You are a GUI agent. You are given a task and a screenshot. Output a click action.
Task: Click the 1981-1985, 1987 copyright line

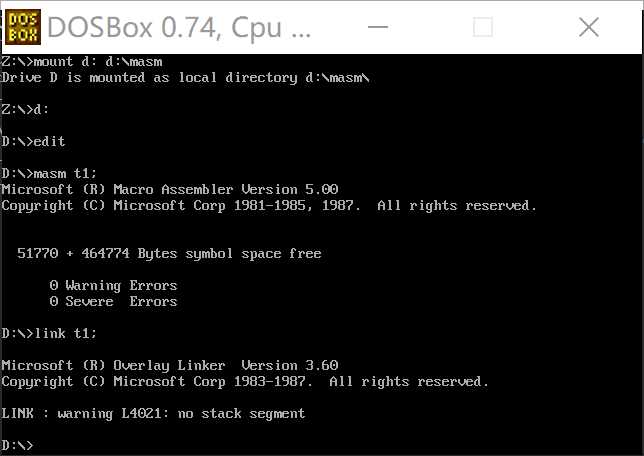pyautogui.click(x=269, y=205)
